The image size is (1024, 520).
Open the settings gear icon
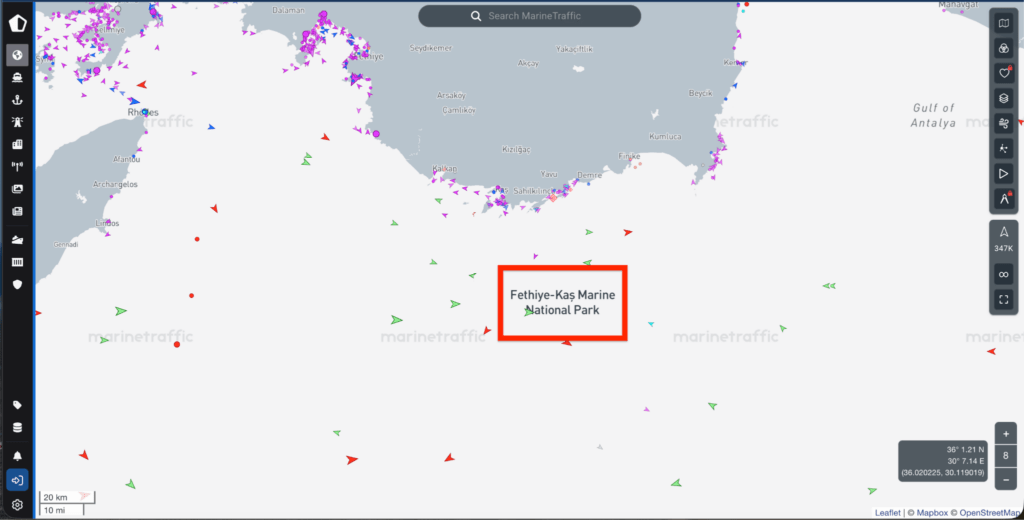point(17,505)
